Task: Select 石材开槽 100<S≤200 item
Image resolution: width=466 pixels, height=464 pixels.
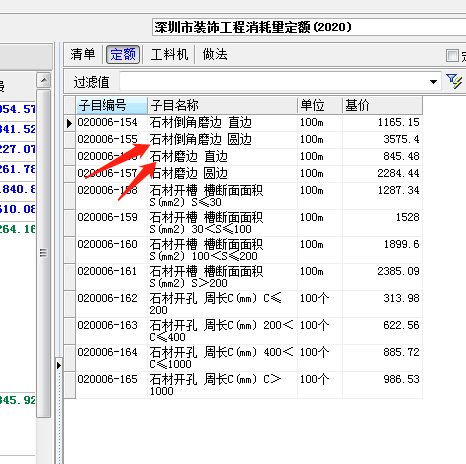Action: [222, 250]
